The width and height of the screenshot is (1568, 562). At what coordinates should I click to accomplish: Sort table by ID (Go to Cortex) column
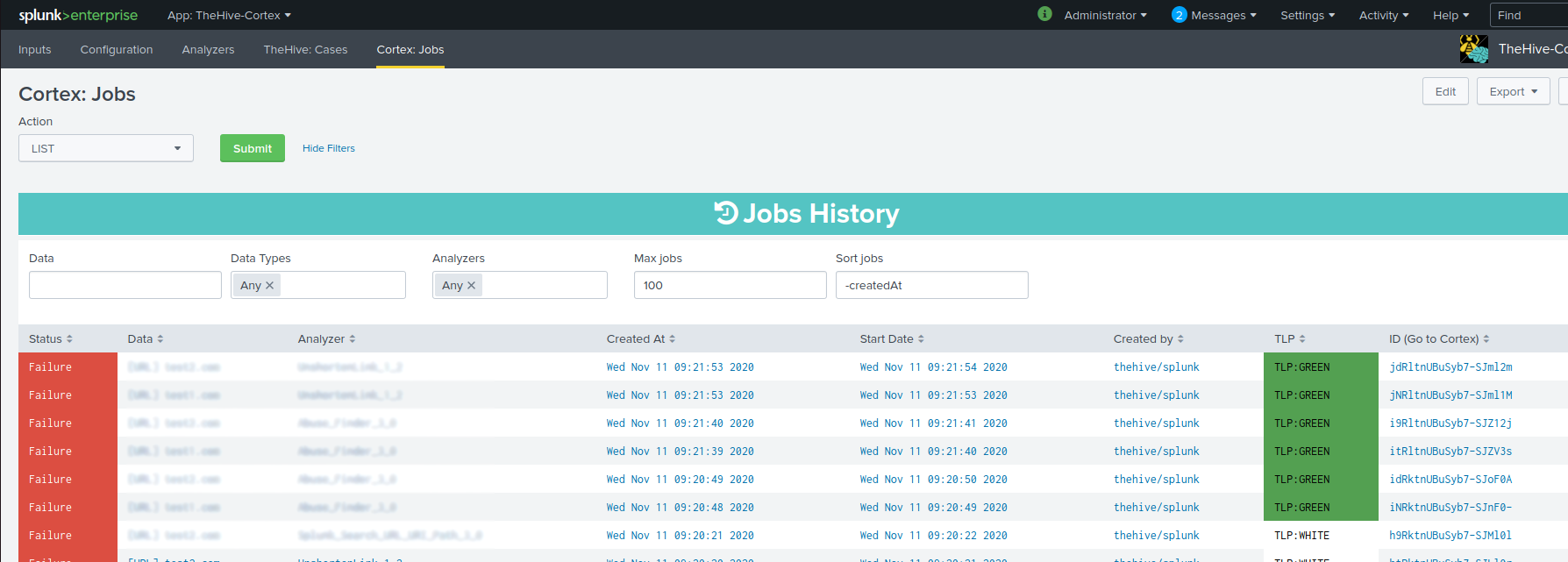tap(1439, 338)
